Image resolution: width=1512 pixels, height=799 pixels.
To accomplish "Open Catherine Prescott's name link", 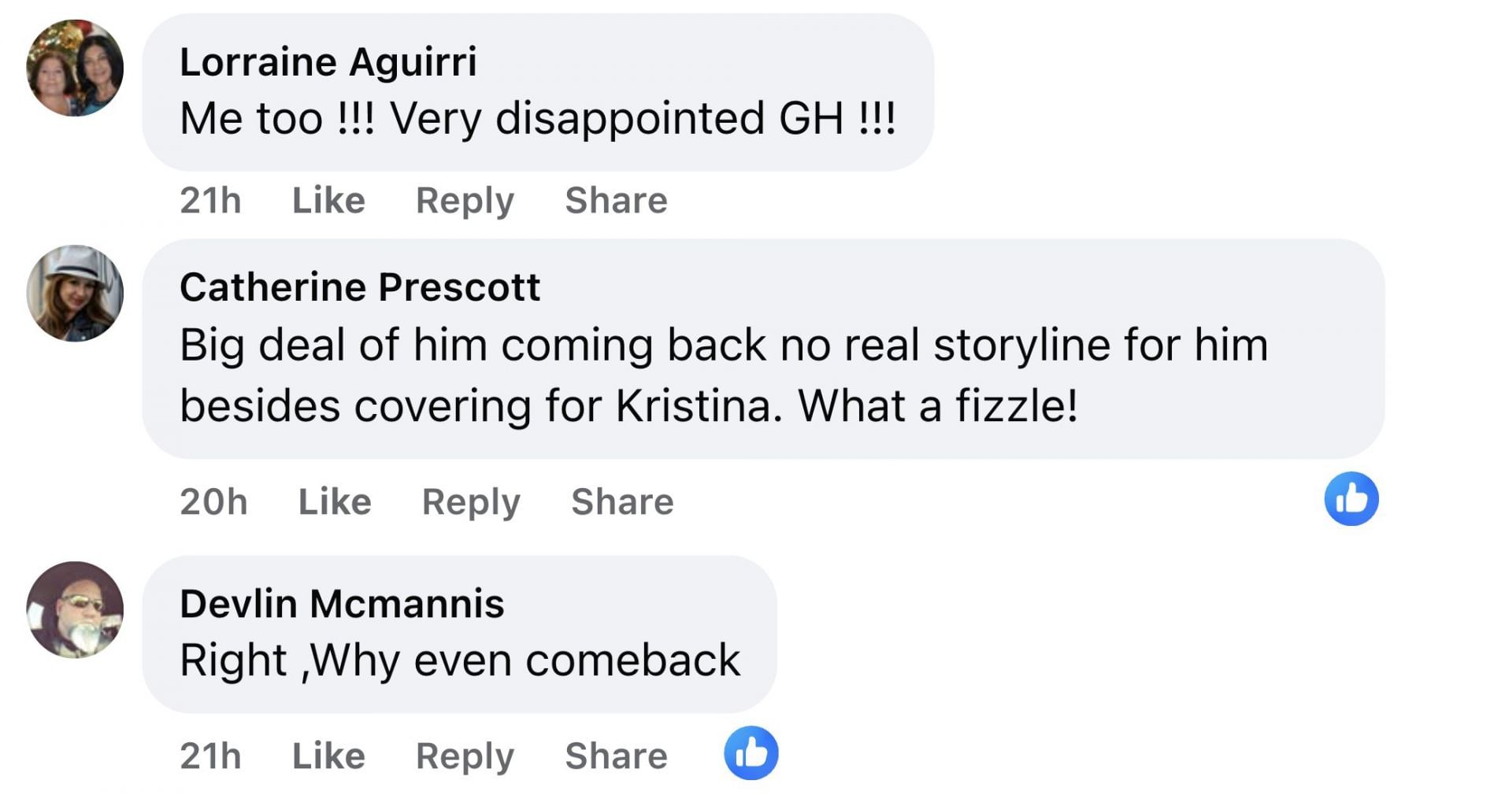I will point(360,287).
